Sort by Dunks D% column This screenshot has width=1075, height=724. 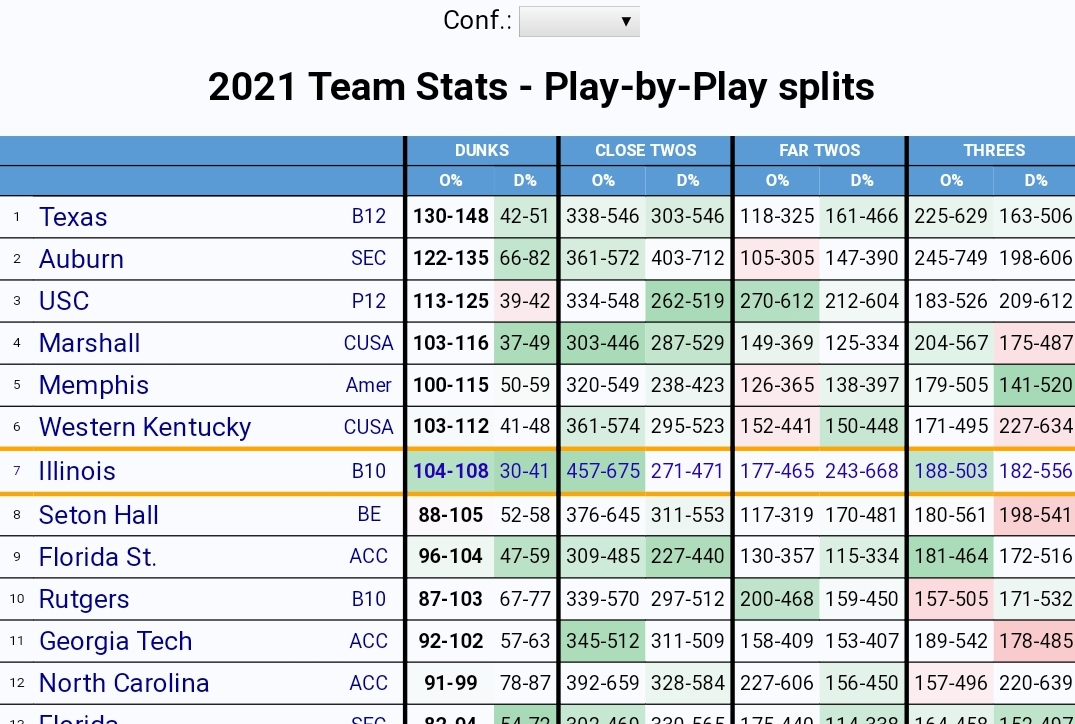pyautogui.click(x=525, y=181)
